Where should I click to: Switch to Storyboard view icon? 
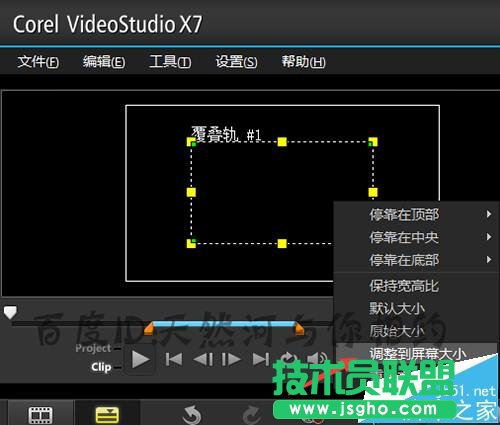point(40,415)
